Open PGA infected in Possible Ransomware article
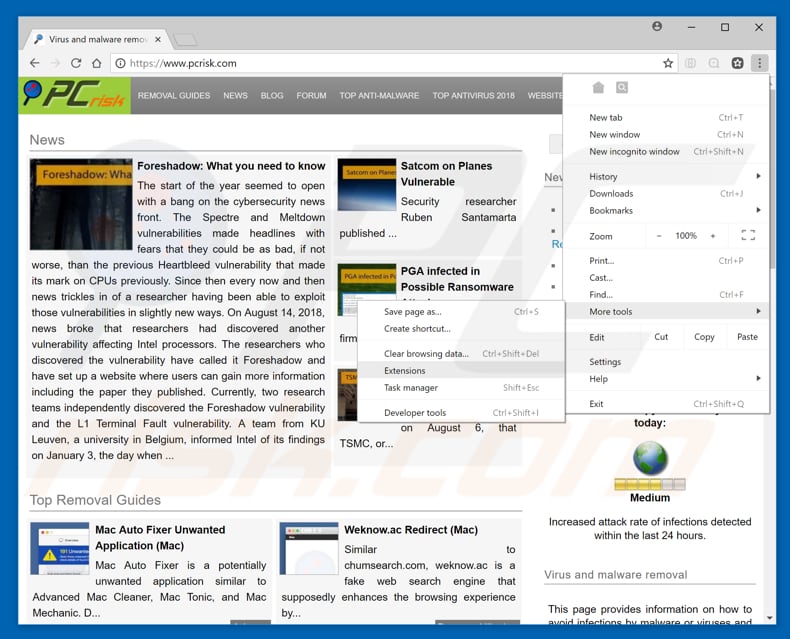The height and width of the screenshot is (639, 790). click(457, 279)
